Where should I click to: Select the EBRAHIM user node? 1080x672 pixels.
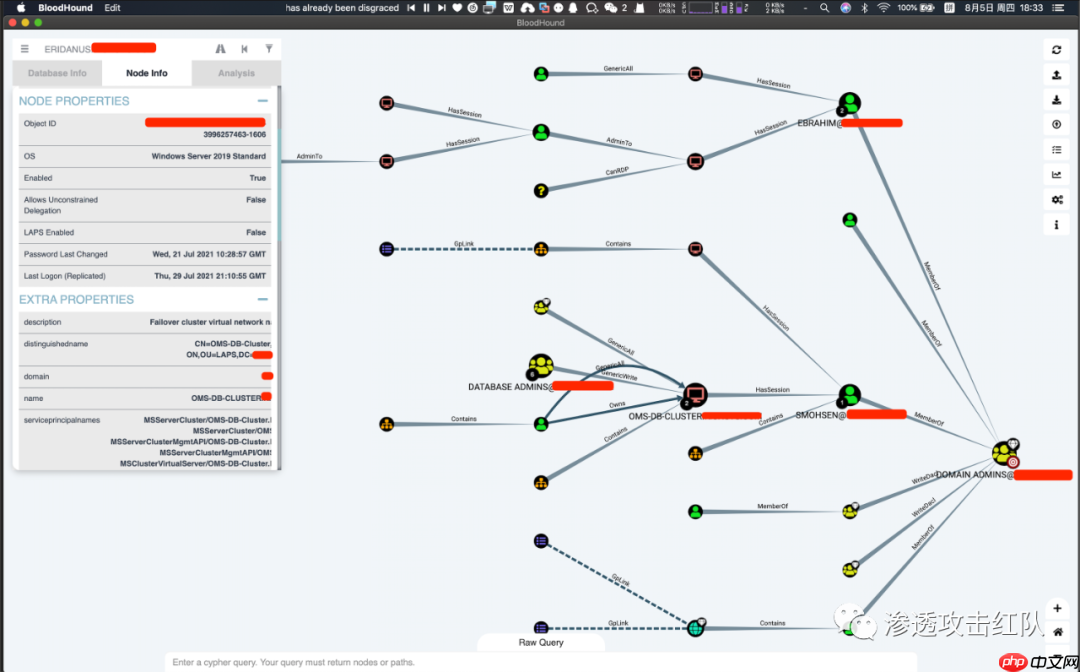point(850,104)
